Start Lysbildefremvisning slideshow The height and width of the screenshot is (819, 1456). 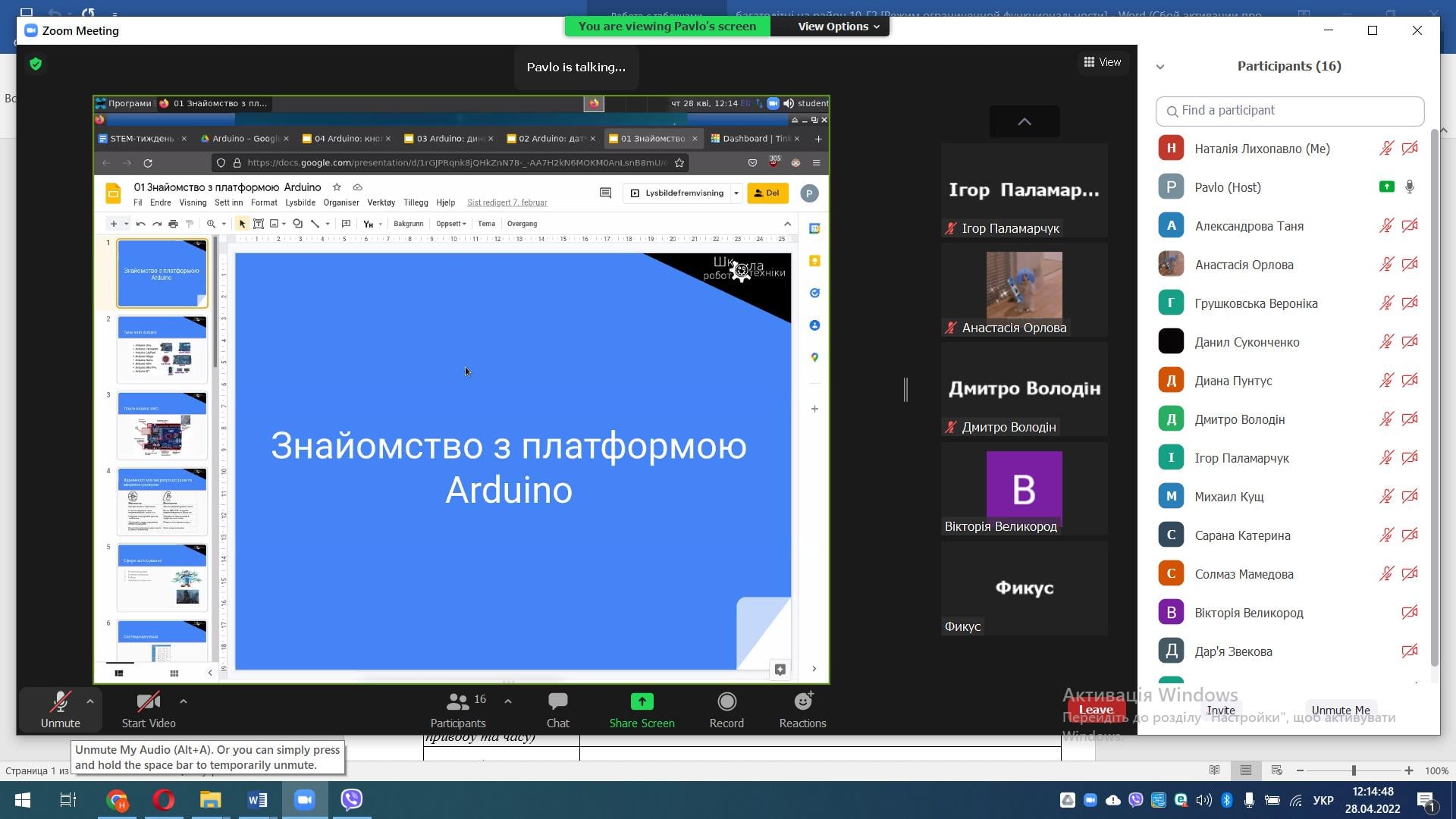[x=678, y=193]
